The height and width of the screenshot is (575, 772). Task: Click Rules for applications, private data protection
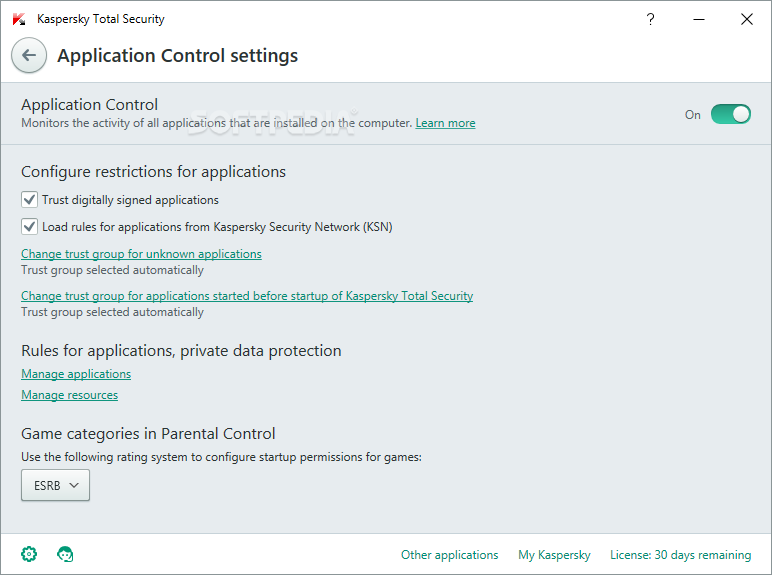(181, 351)
